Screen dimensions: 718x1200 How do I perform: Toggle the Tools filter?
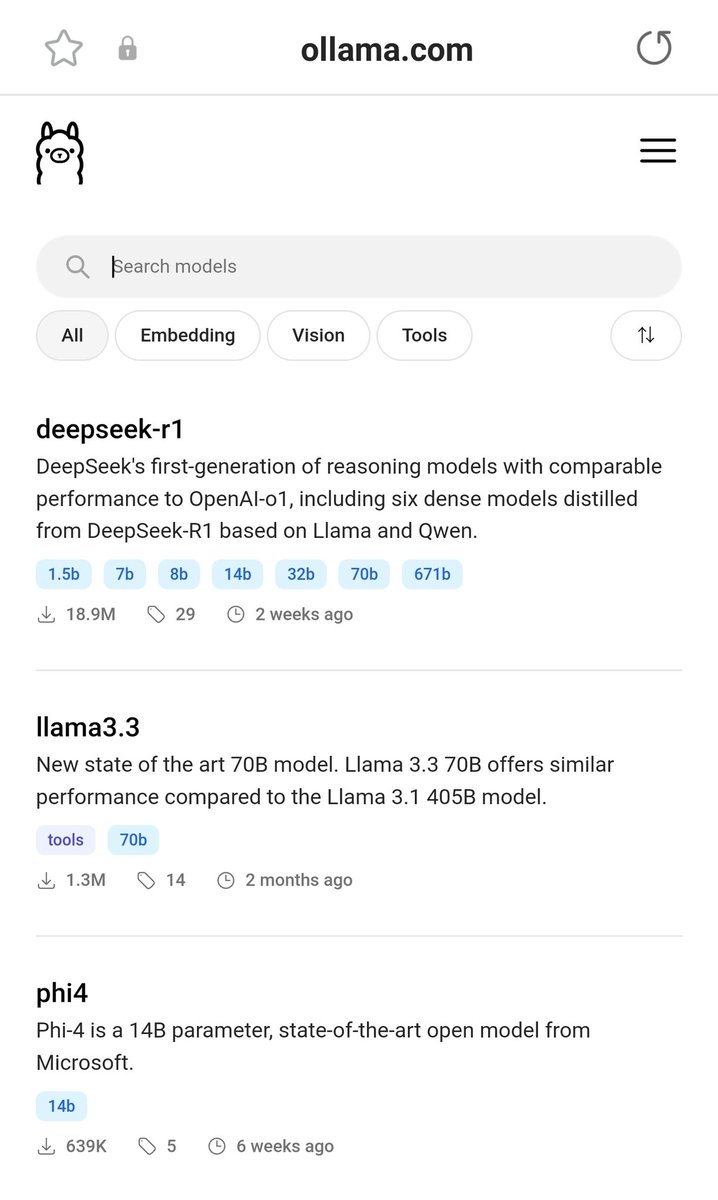point(424,335)
